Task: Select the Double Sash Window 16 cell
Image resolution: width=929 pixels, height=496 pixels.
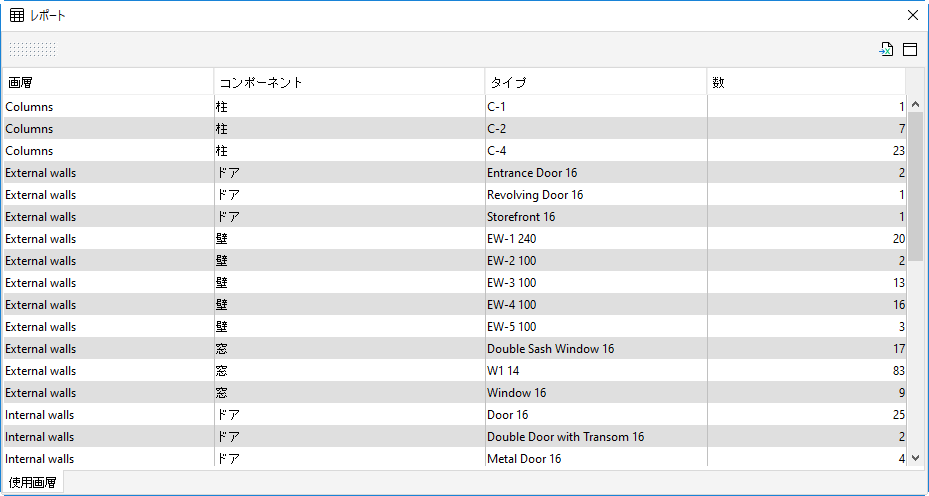Action: point(596,348)
